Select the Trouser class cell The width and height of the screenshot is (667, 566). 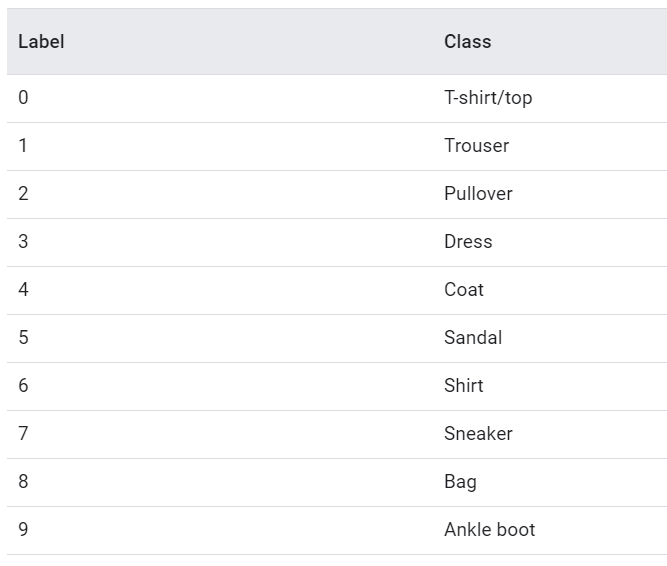coord(476,146)
